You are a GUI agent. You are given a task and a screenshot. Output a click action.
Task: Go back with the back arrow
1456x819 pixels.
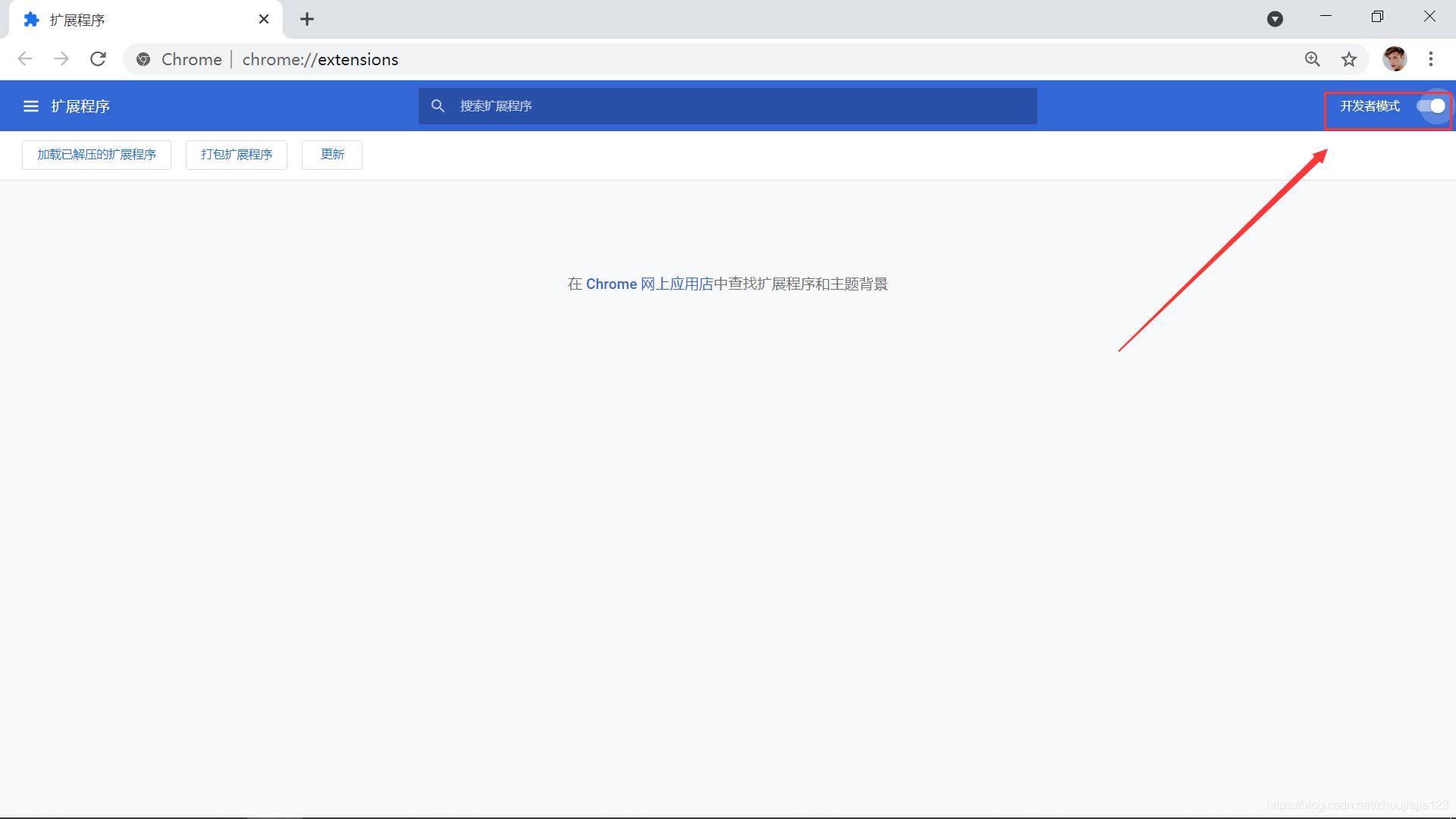pyautogui.click(x=25, y=59)
